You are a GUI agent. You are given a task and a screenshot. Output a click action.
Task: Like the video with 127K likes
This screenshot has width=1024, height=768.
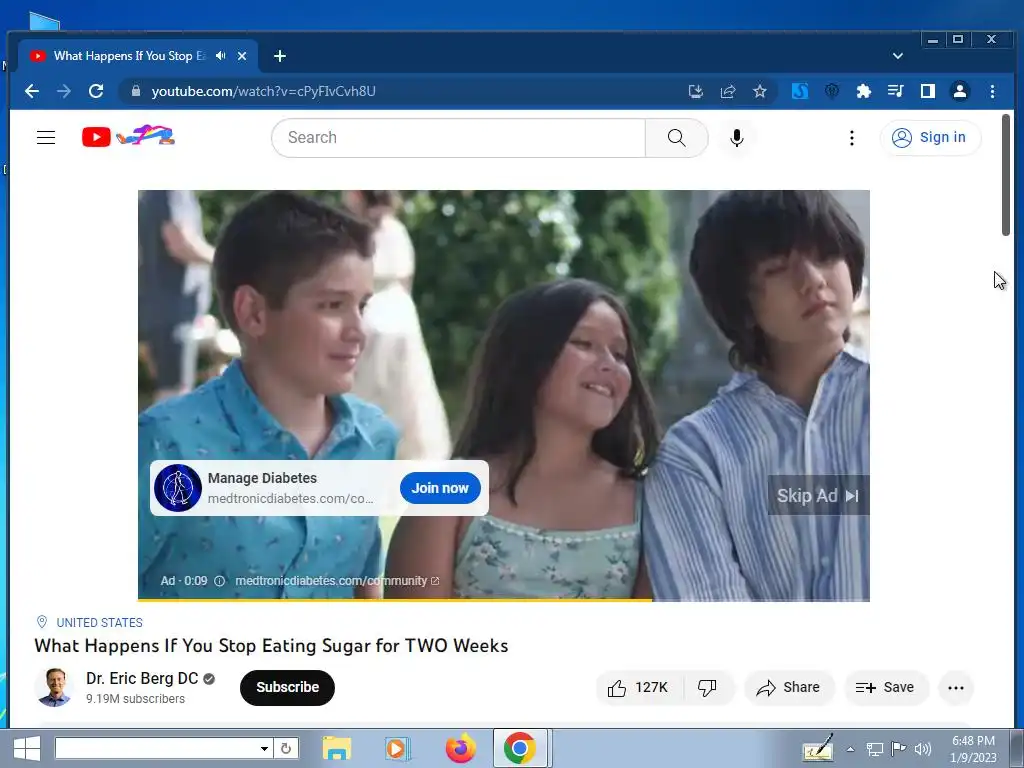coord(639,688)
